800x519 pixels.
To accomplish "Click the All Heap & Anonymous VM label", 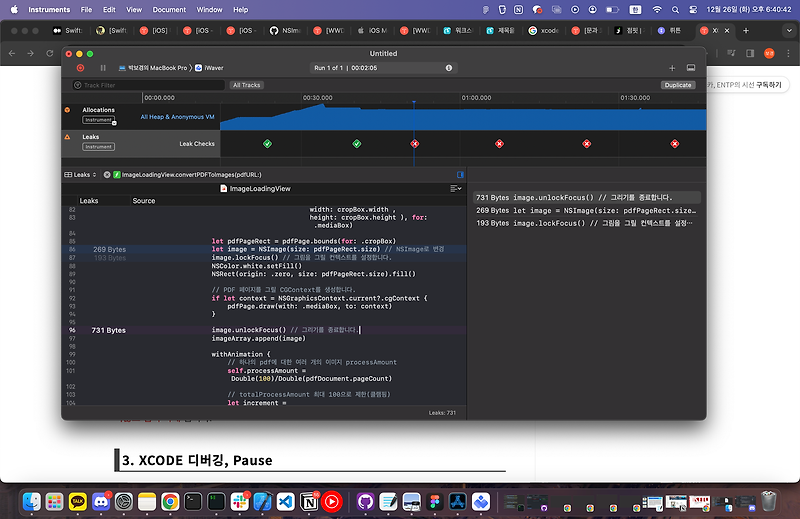I will coord(178,117).
